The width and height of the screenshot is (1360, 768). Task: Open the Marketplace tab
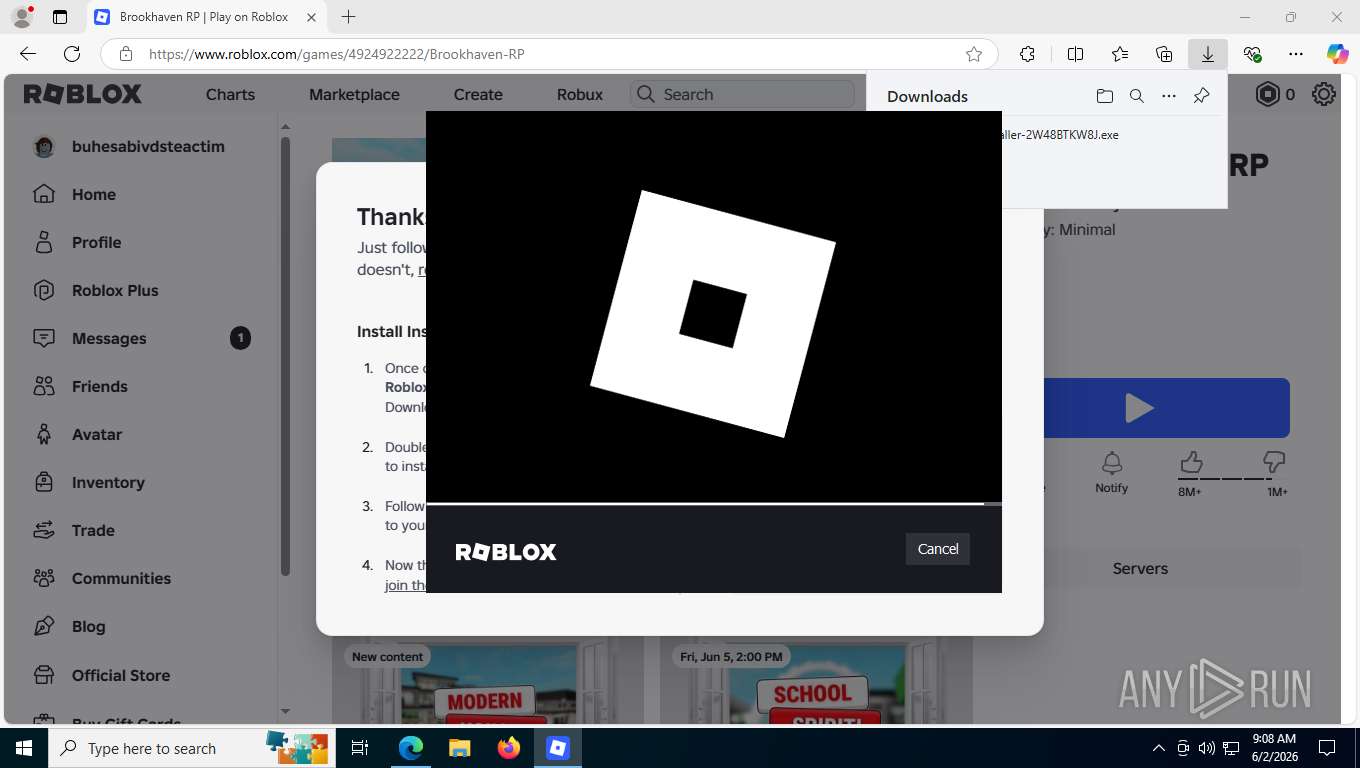(x=354, y=94)
